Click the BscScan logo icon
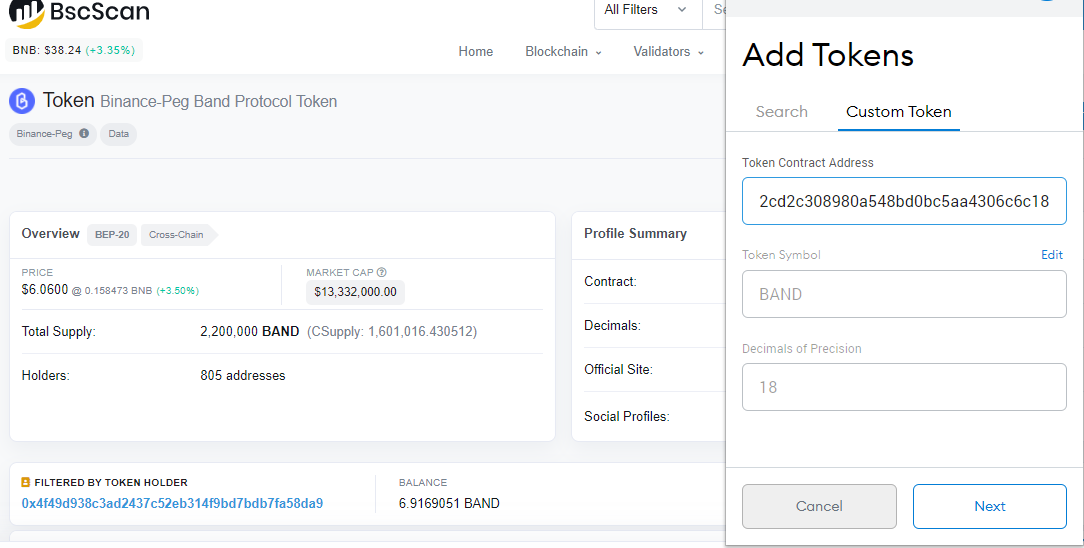 [26, 12]
